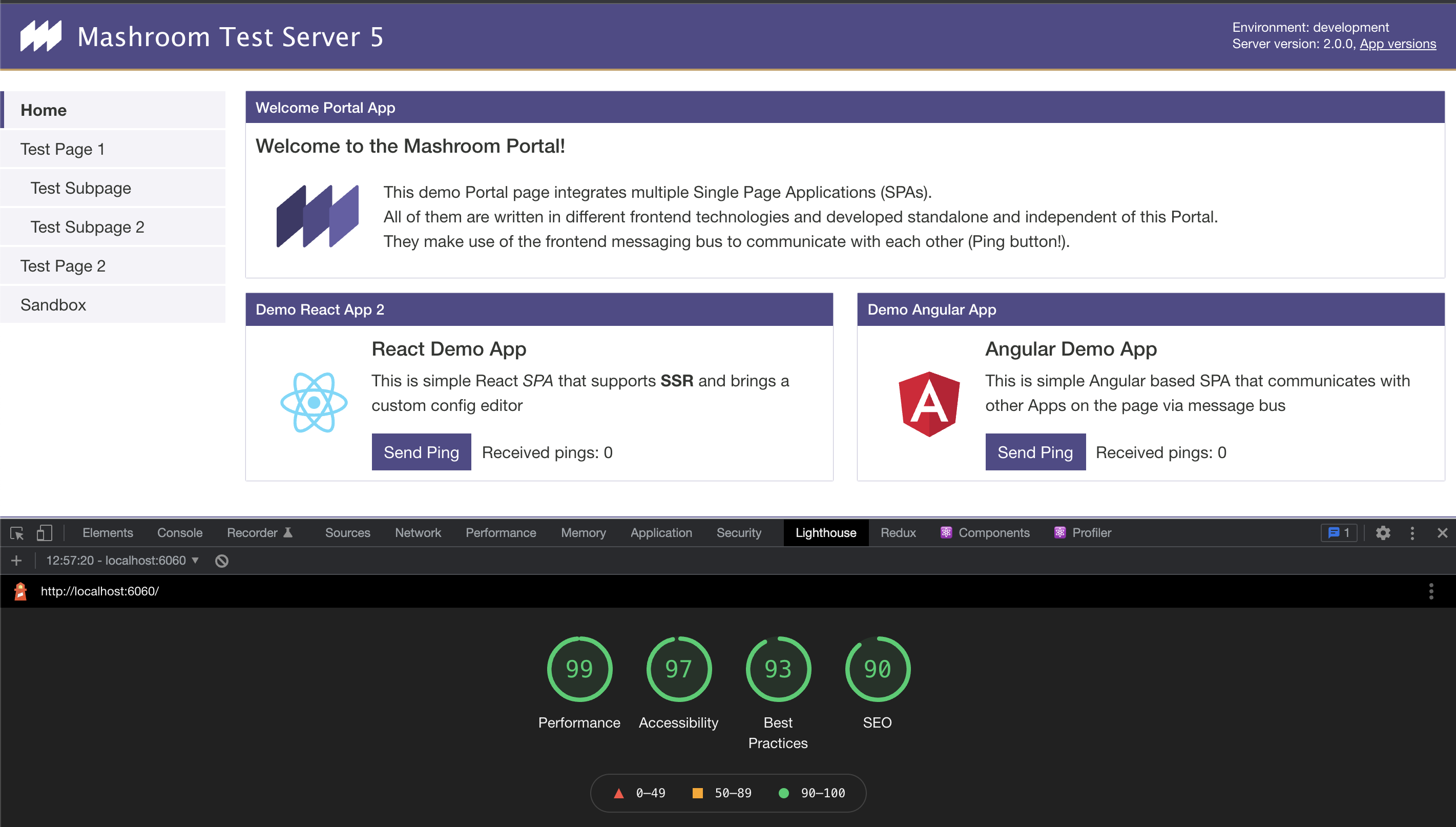
Task: Expand the DevTools settings gear menu
Action: click(1383, 532)
